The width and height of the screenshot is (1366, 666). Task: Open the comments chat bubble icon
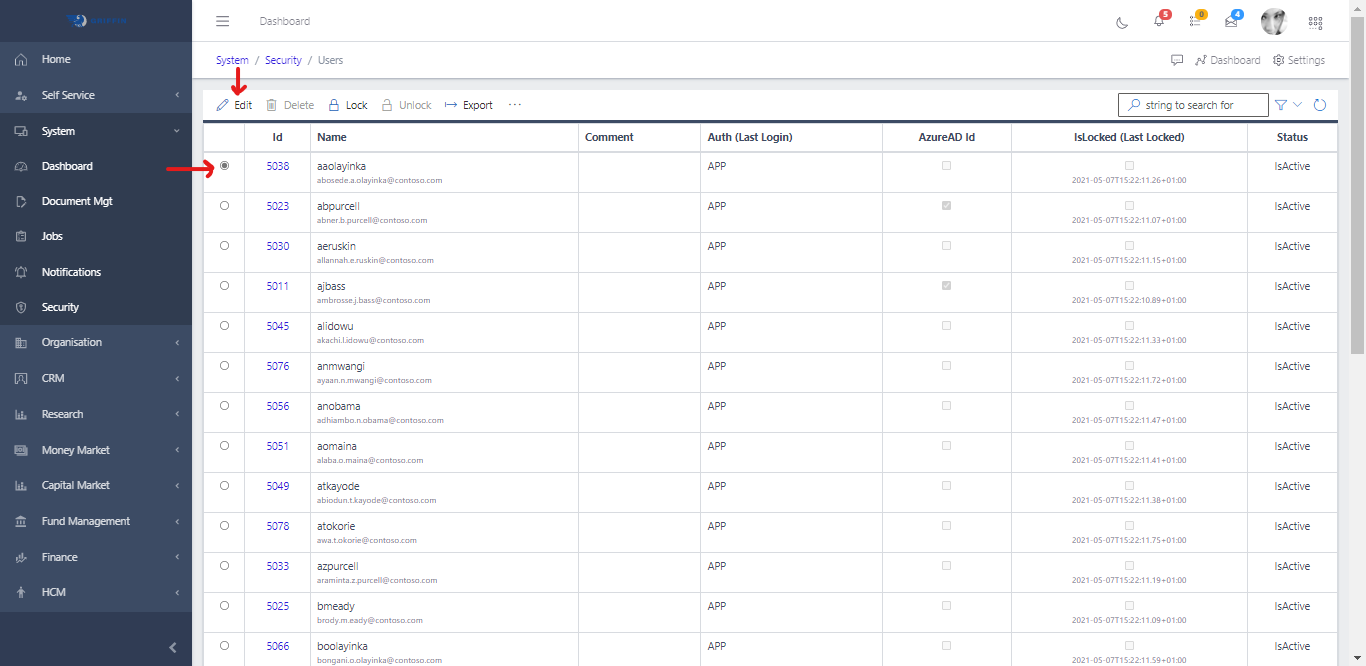point(1177,60)
